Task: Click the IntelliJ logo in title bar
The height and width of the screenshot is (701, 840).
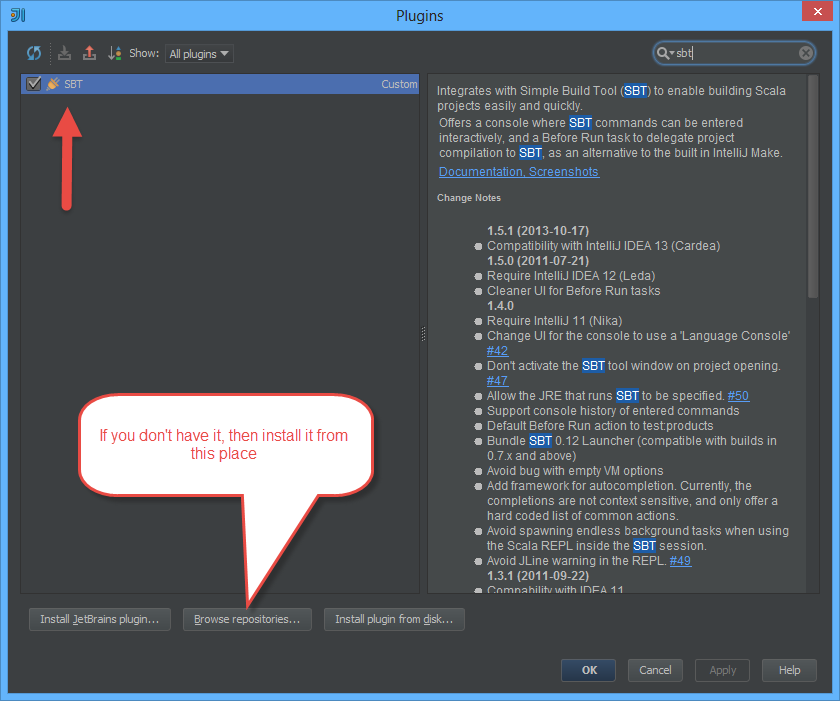Action: click(x=18, y=15)
